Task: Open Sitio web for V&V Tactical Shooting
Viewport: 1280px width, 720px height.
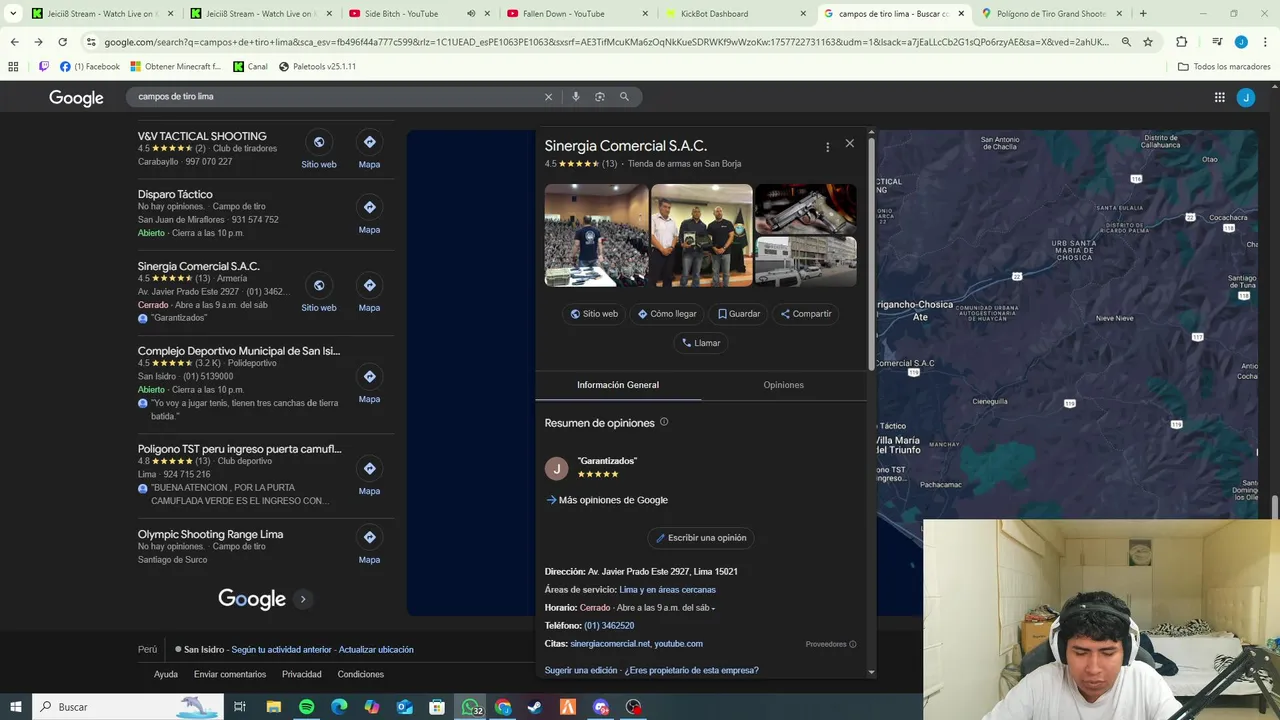Action: [x=319, y=150]
